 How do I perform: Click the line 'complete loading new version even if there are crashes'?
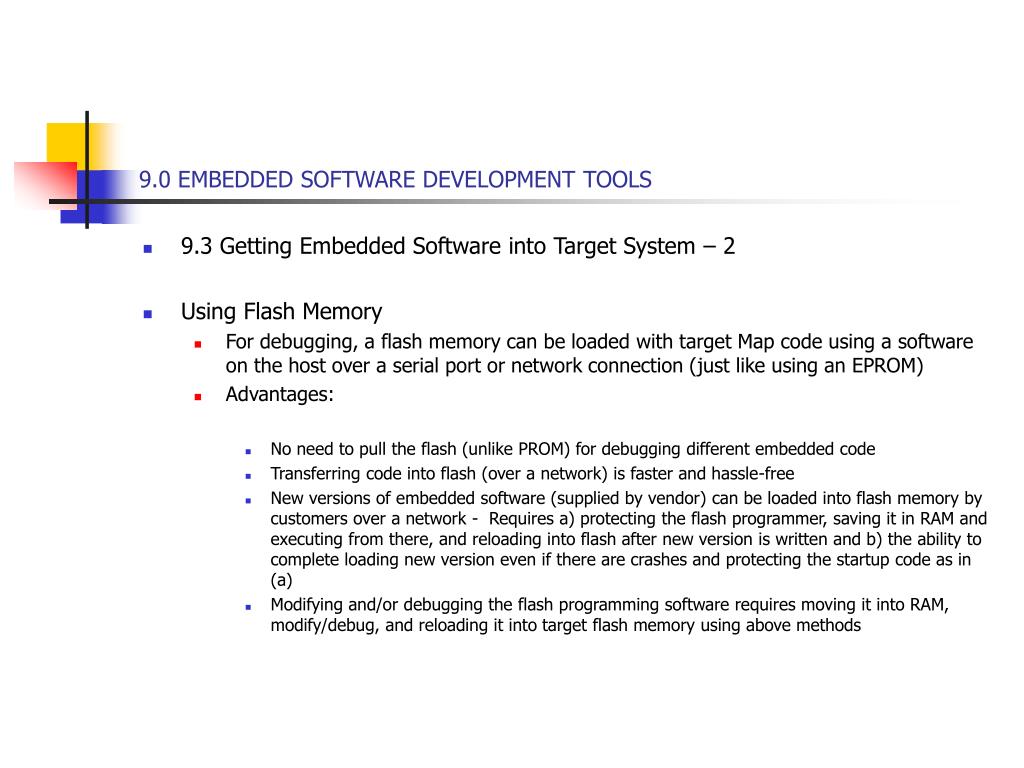click(x=620, y=560)
